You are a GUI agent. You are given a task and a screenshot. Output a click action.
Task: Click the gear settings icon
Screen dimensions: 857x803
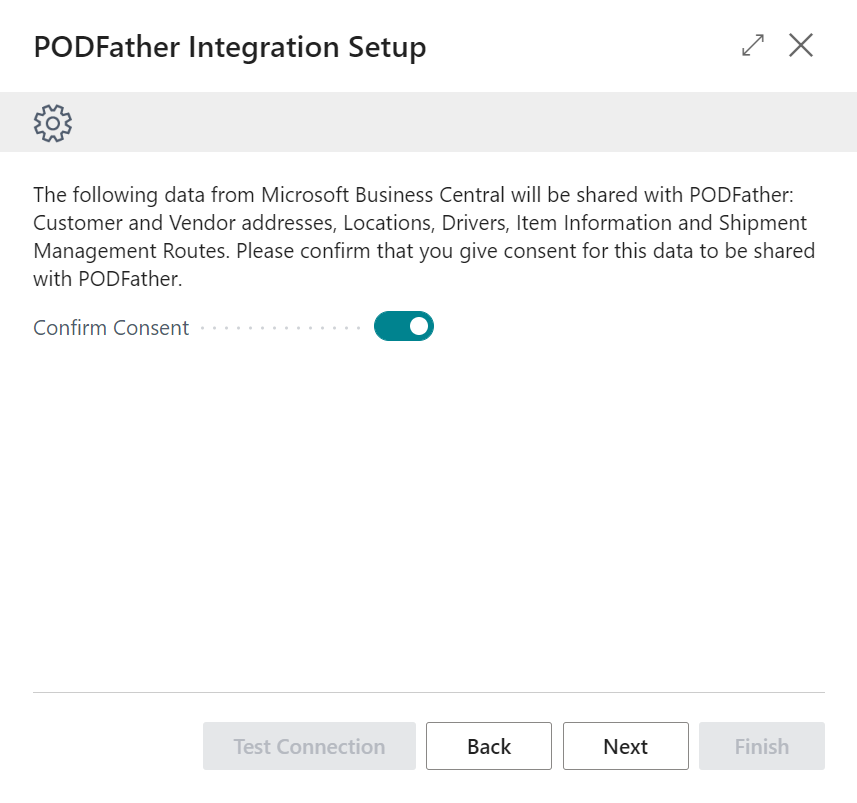[x=52, y=123]
